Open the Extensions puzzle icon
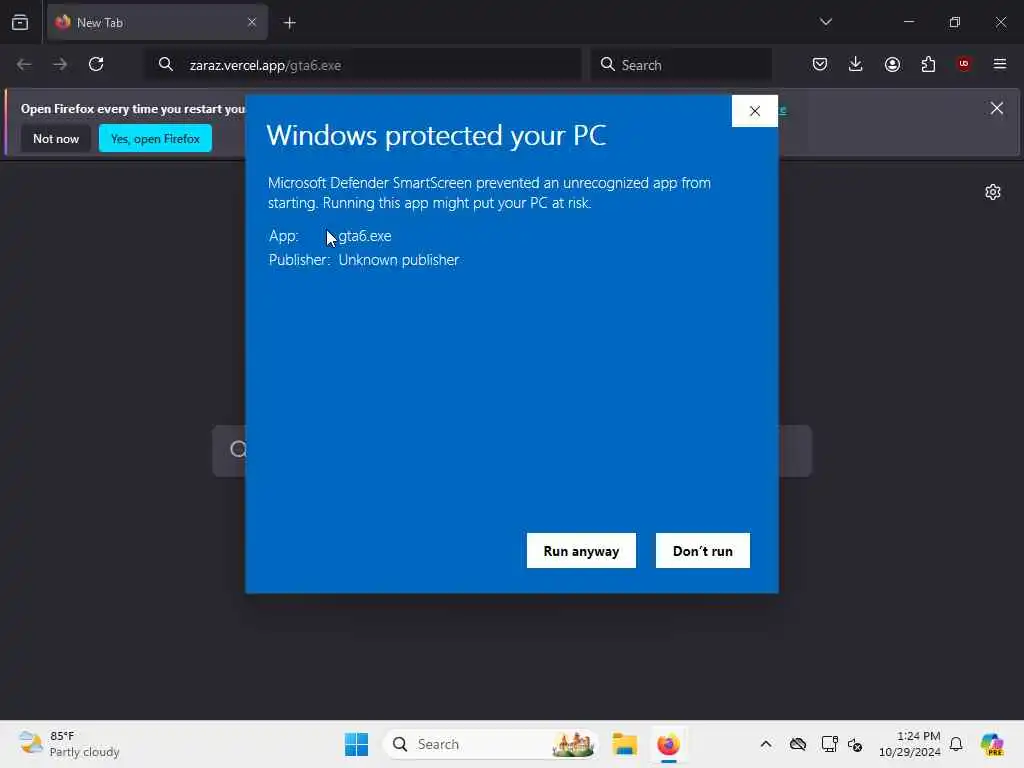The image size is (1024, 768). coord(928,64)
